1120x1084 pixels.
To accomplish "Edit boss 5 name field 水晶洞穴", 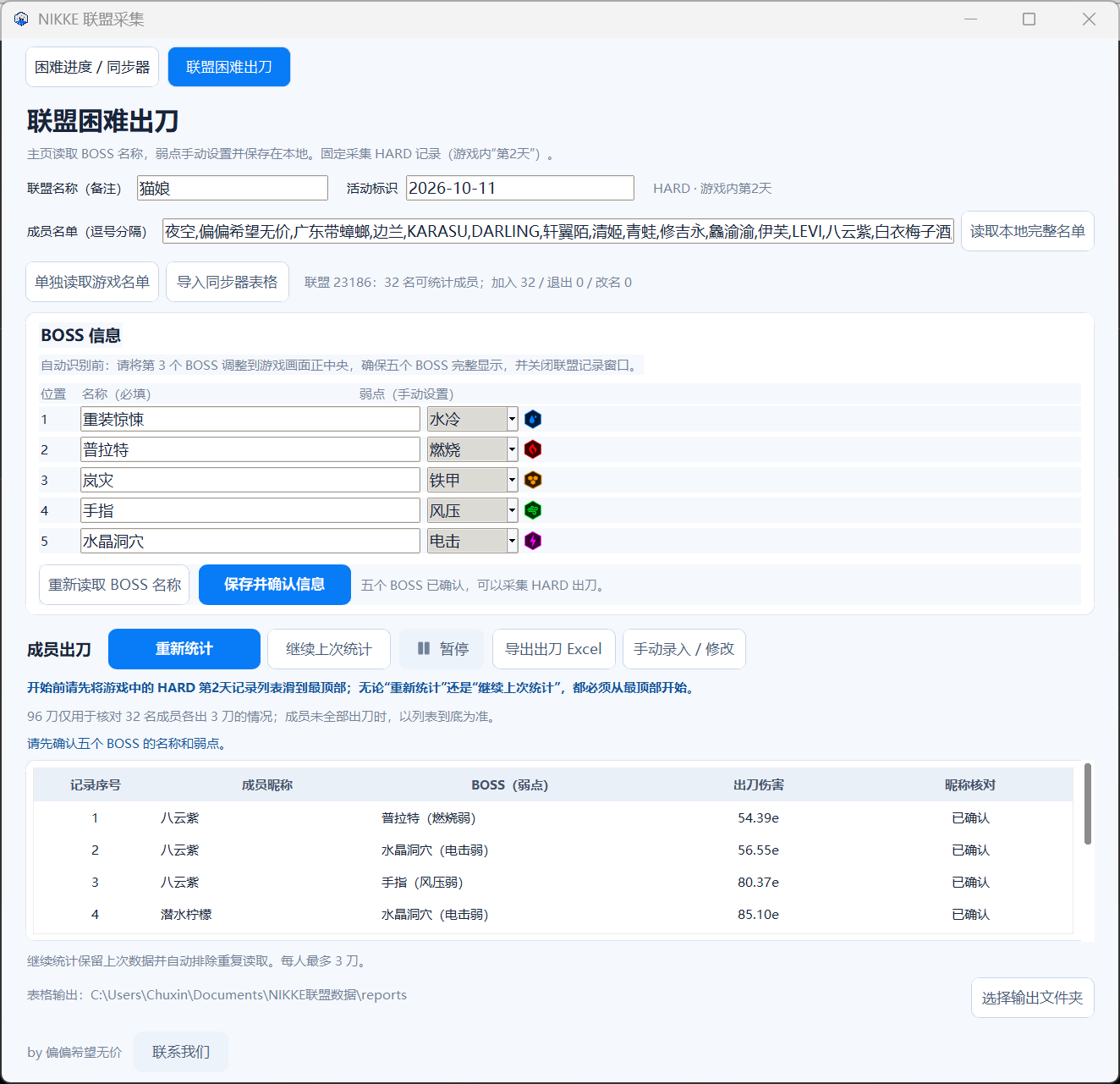I will 250,541.
